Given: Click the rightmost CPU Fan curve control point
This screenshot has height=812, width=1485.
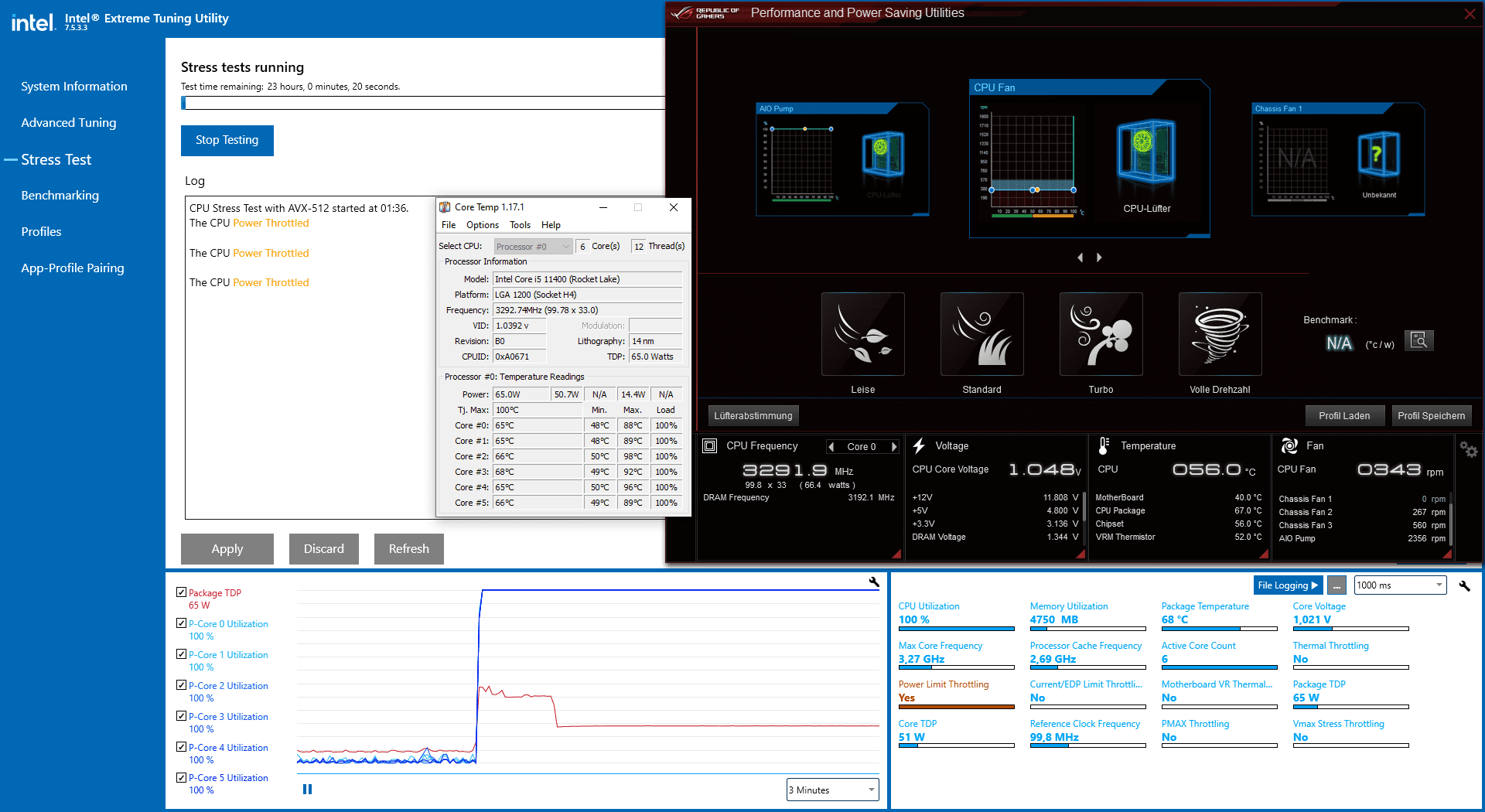Looking at the screenshot, I should click(x=1074, y=189).
